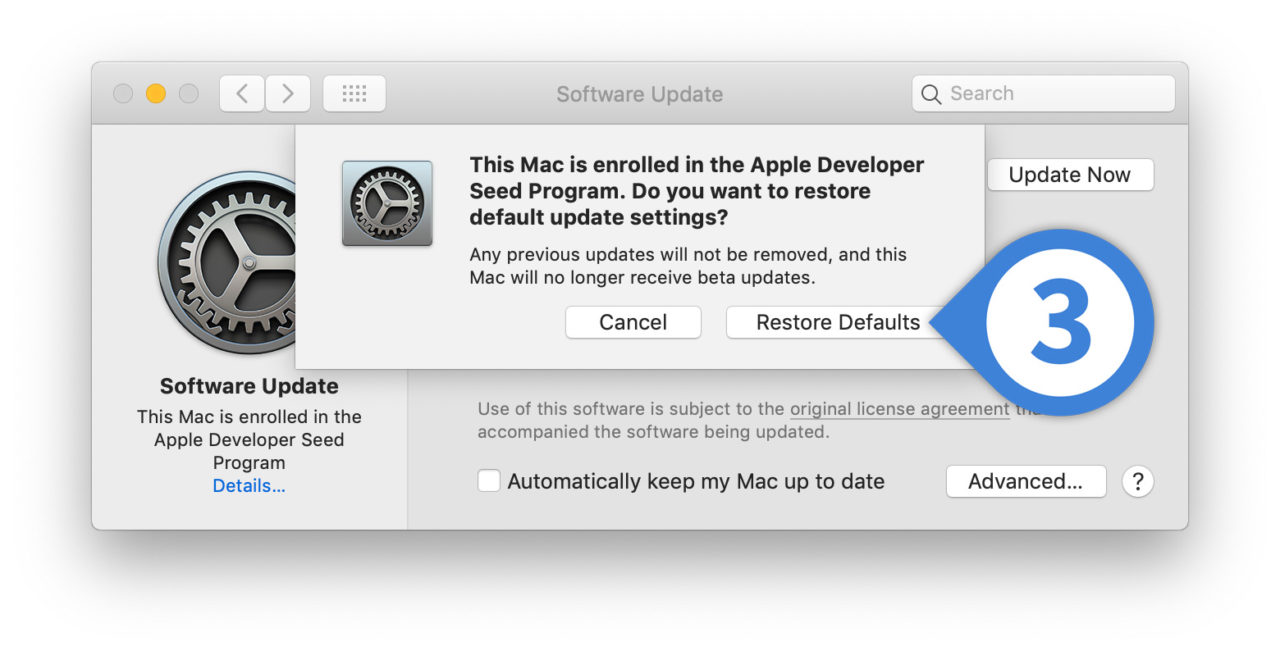The height and width of the screenshot is (651, 1280).
Task: Click the small gear icon in dialog
Action: coord(387,203)
